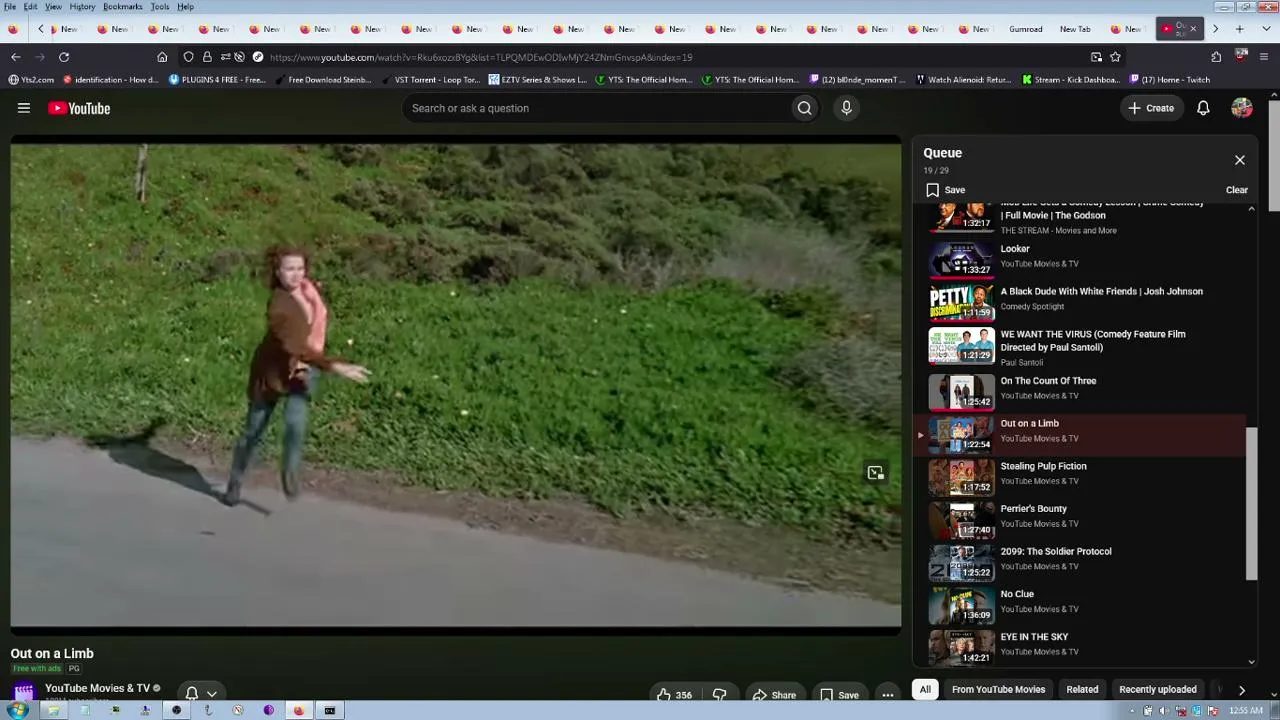1280x720 pixels.
Task: Save the queue to a playlist
Action: [x=946, y=190]
